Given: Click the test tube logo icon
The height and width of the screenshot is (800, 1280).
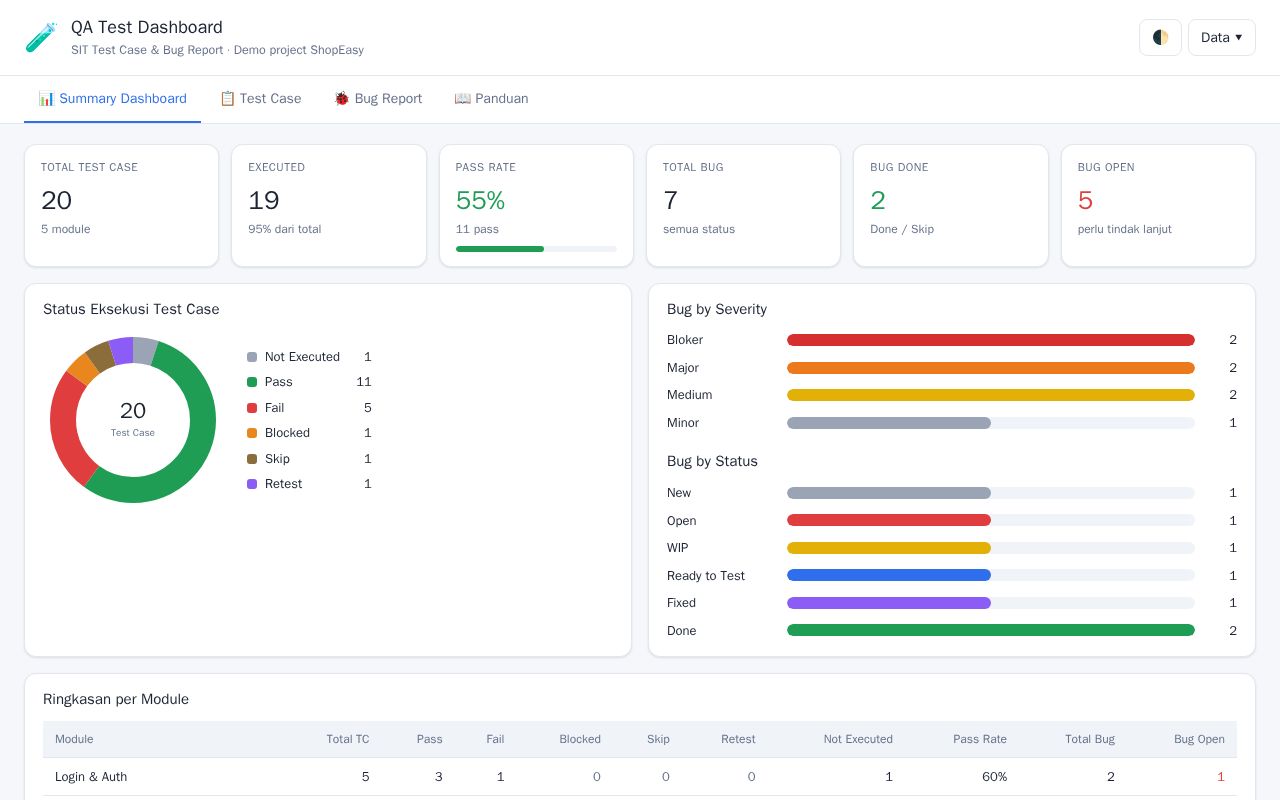Looking at the screenshot, I should click(41, 37).
